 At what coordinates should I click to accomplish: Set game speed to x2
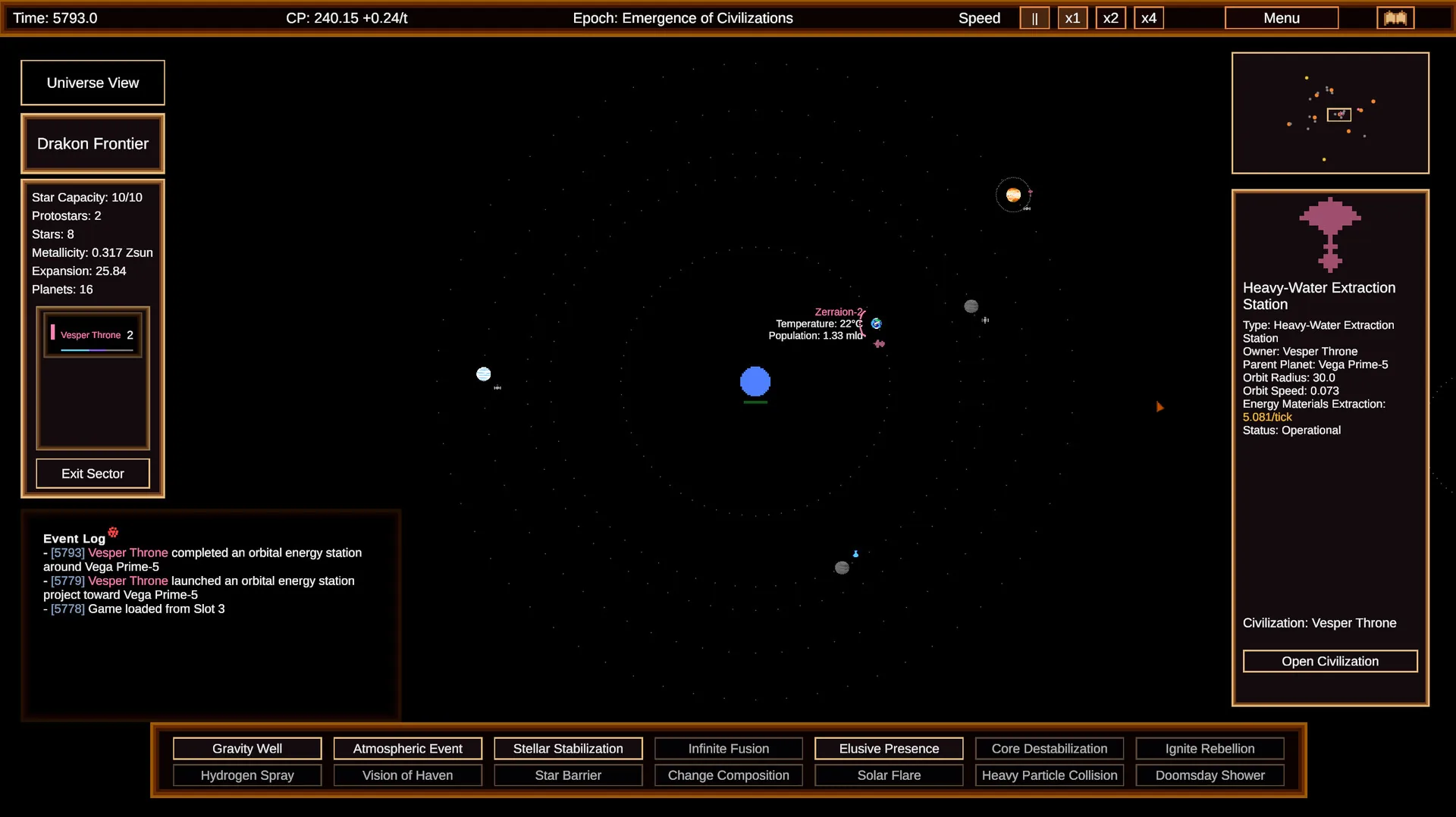click(1110, 18)
